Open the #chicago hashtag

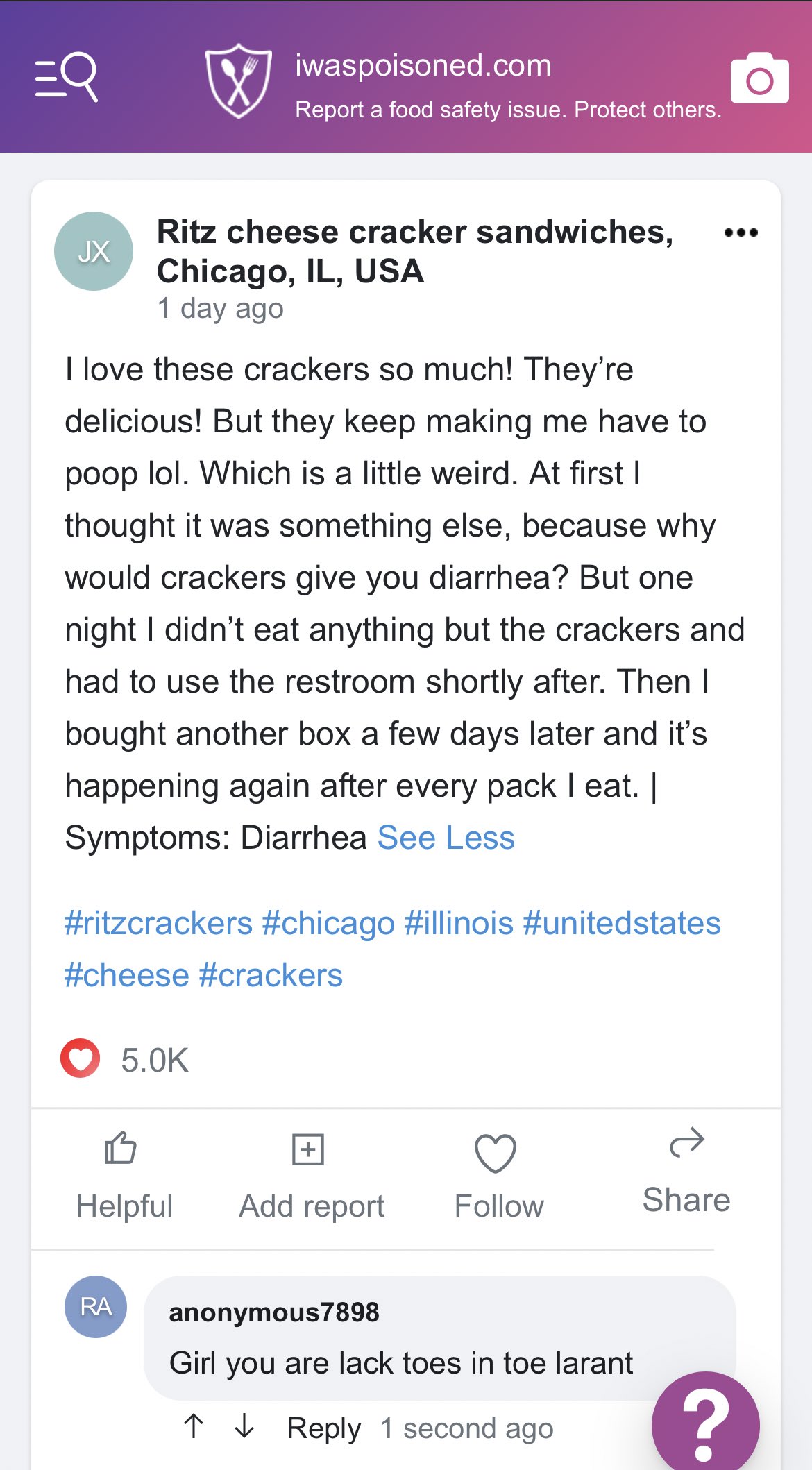click(x=328, y=924)
